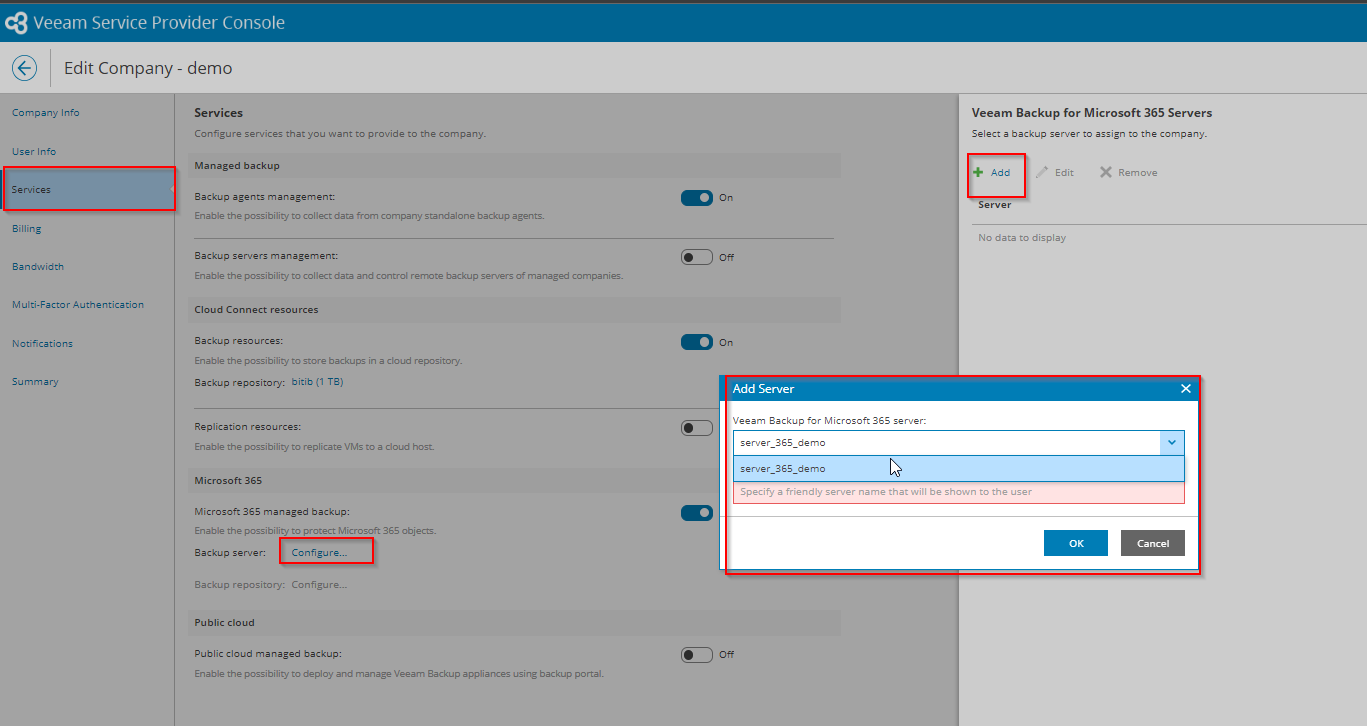The height and width of the screenshot is (726, 1367).
Task: Enable Backup servers management toggle
Action: [697, 257]
